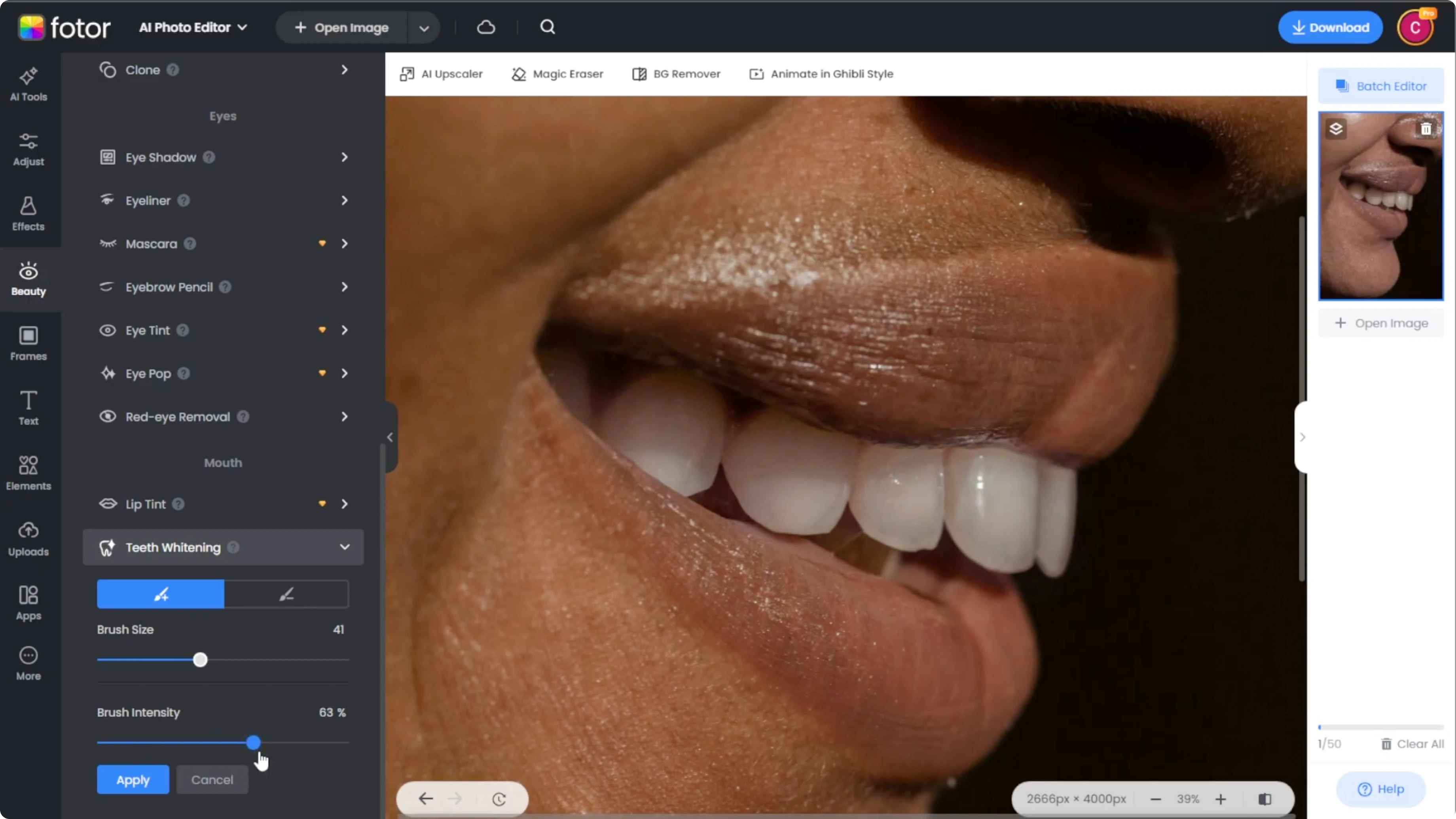Open the Apps sidebar panel
Image resolution: width=1456 pixels, height=819 pixels.
(28, 604)
